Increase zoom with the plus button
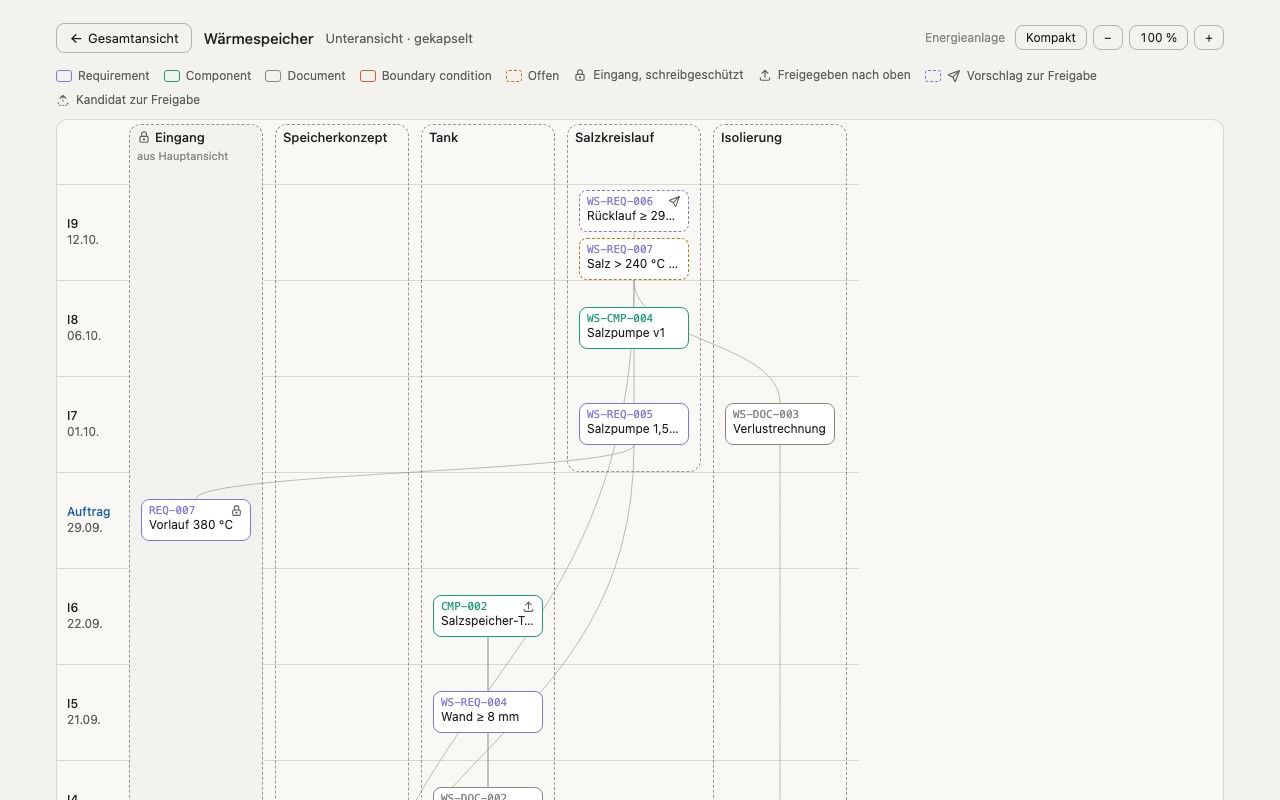The height and width of the screenshot is (800, 1280). (x=1208, y=38)
